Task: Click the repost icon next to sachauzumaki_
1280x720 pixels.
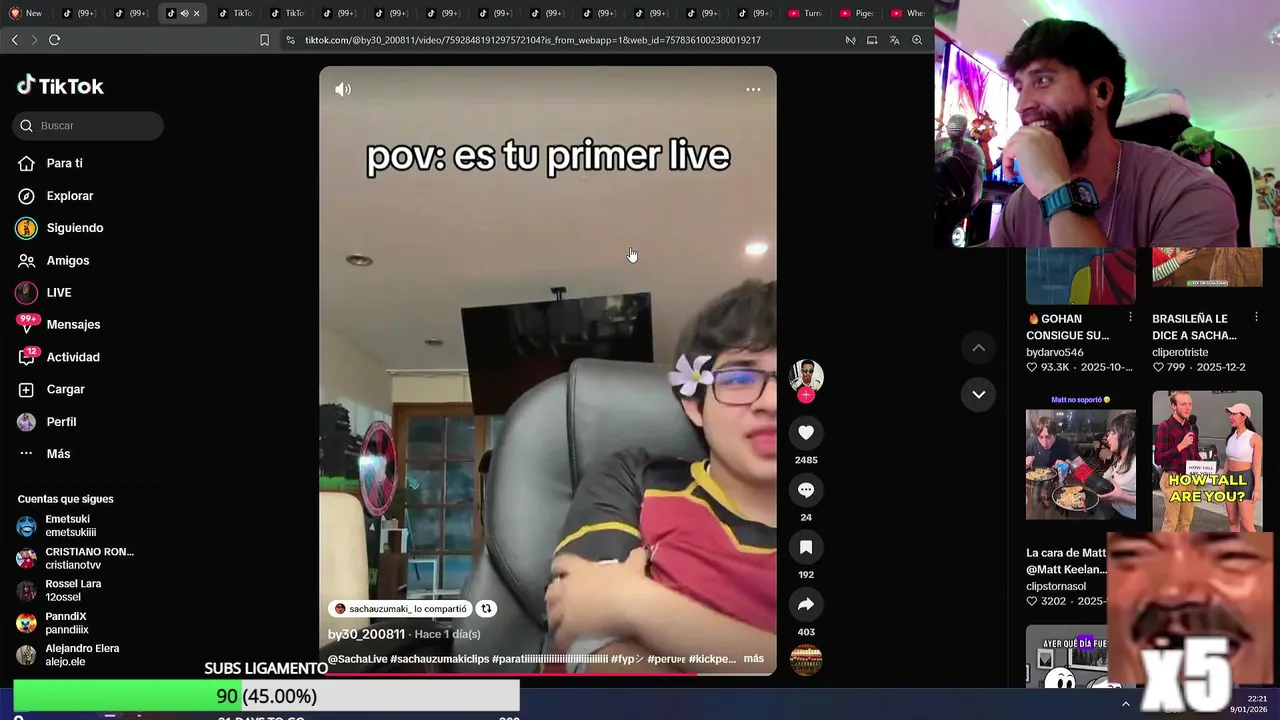Action: point(486,608)
